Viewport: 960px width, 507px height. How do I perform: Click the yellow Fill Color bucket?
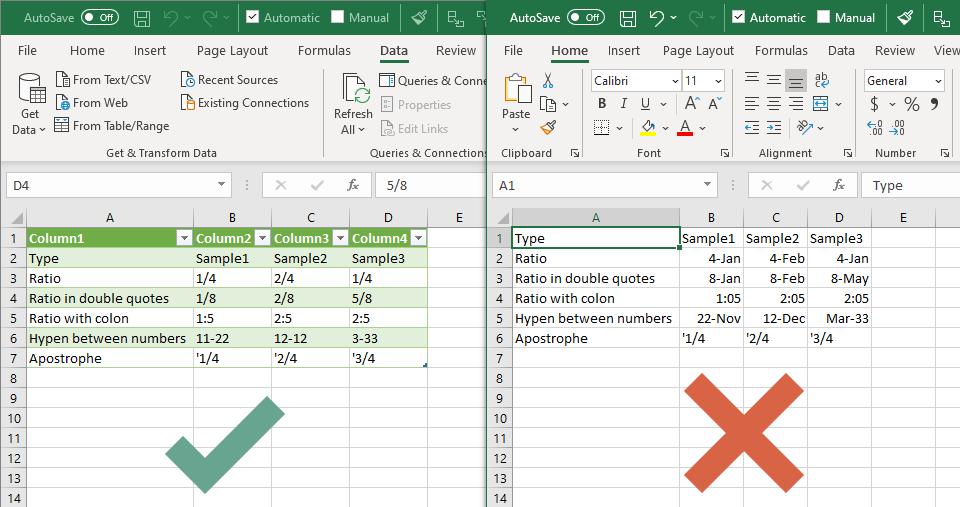(648, 127)
